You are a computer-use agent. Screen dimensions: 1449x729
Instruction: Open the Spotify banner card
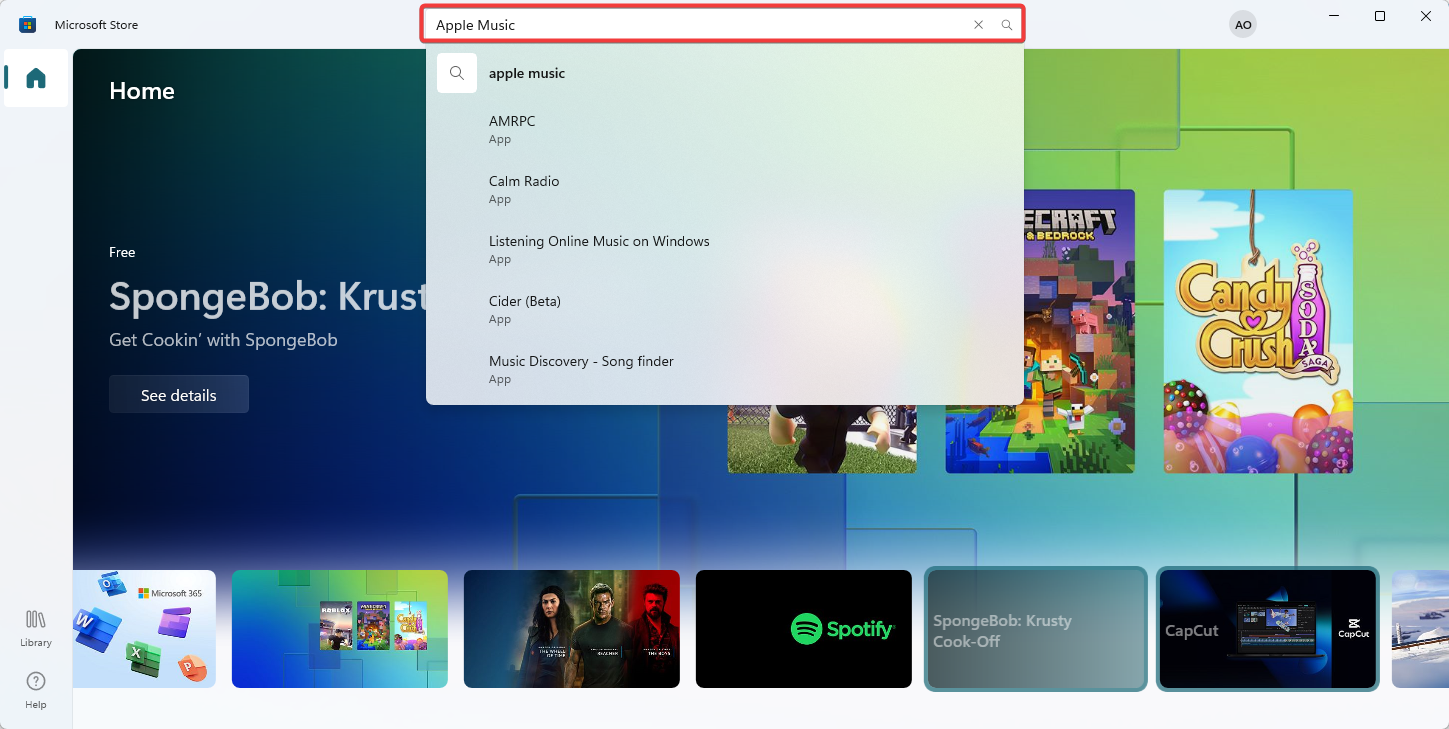[x=804, y=629]
